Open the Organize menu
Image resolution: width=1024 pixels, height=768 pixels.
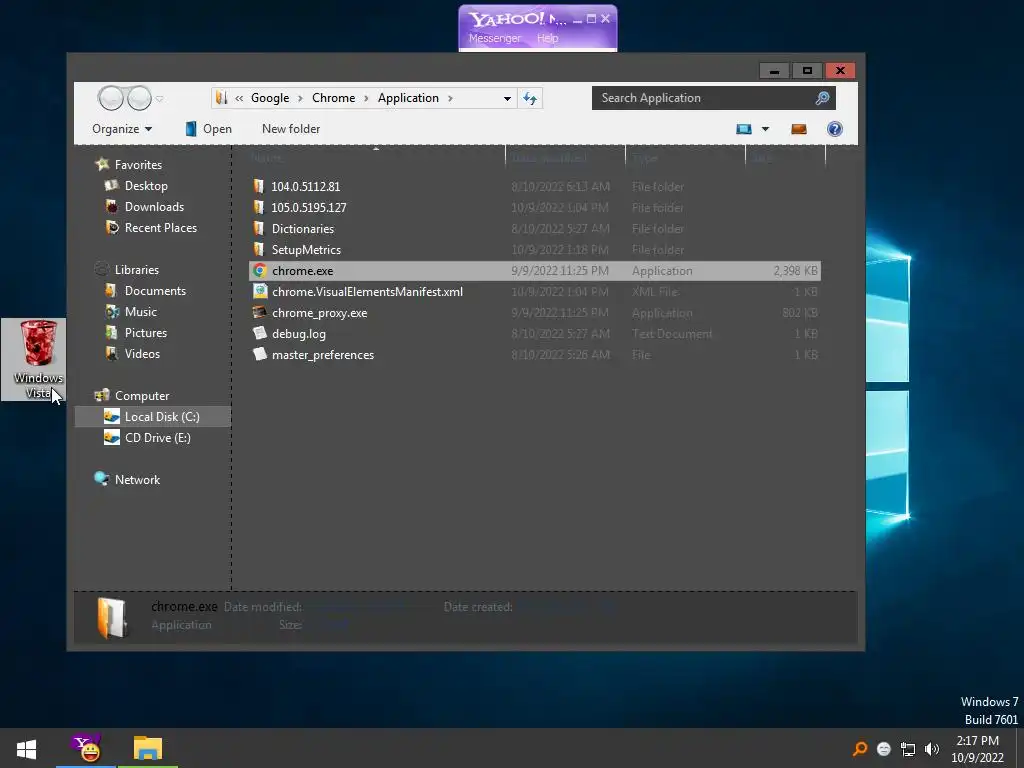point(122,129)
